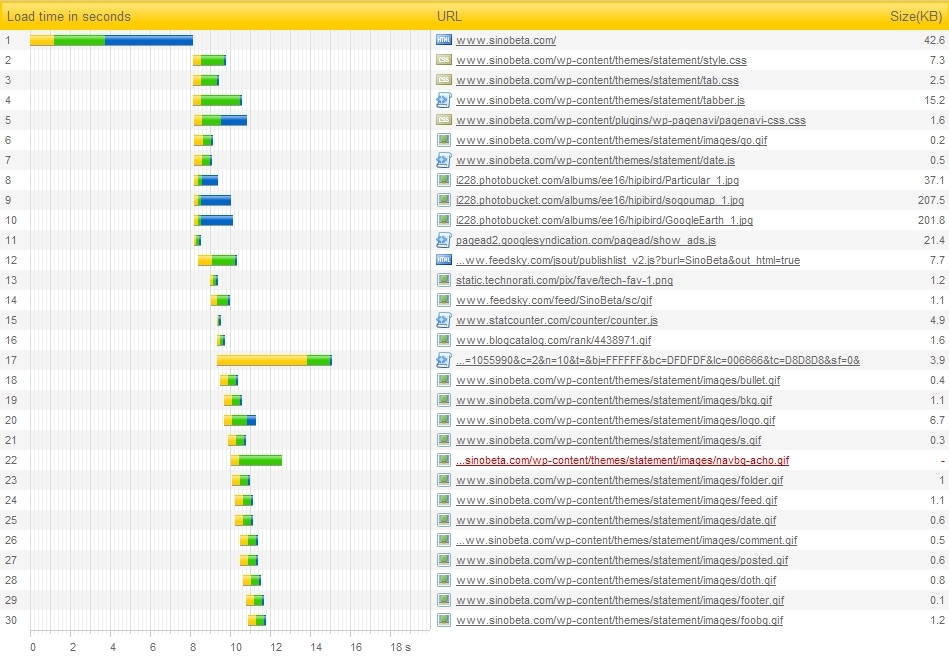Screen dimensions: 949x659
Task: Click the 201.8 size value
Action: coord(931,220)
